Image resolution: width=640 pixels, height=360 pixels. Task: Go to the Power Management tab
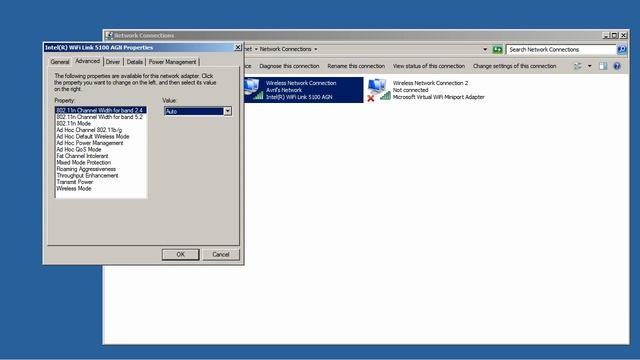coord(172,62)
